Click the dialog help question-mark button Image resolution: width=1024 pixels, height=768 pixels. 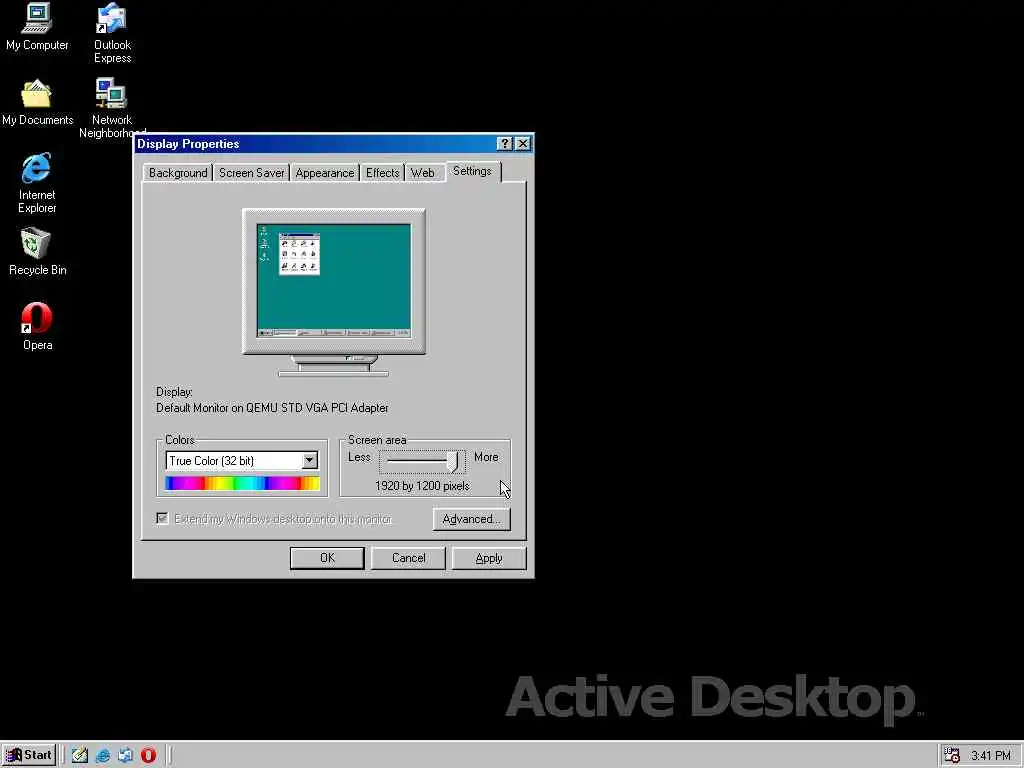pyautogui.click(x=504, y=144)
